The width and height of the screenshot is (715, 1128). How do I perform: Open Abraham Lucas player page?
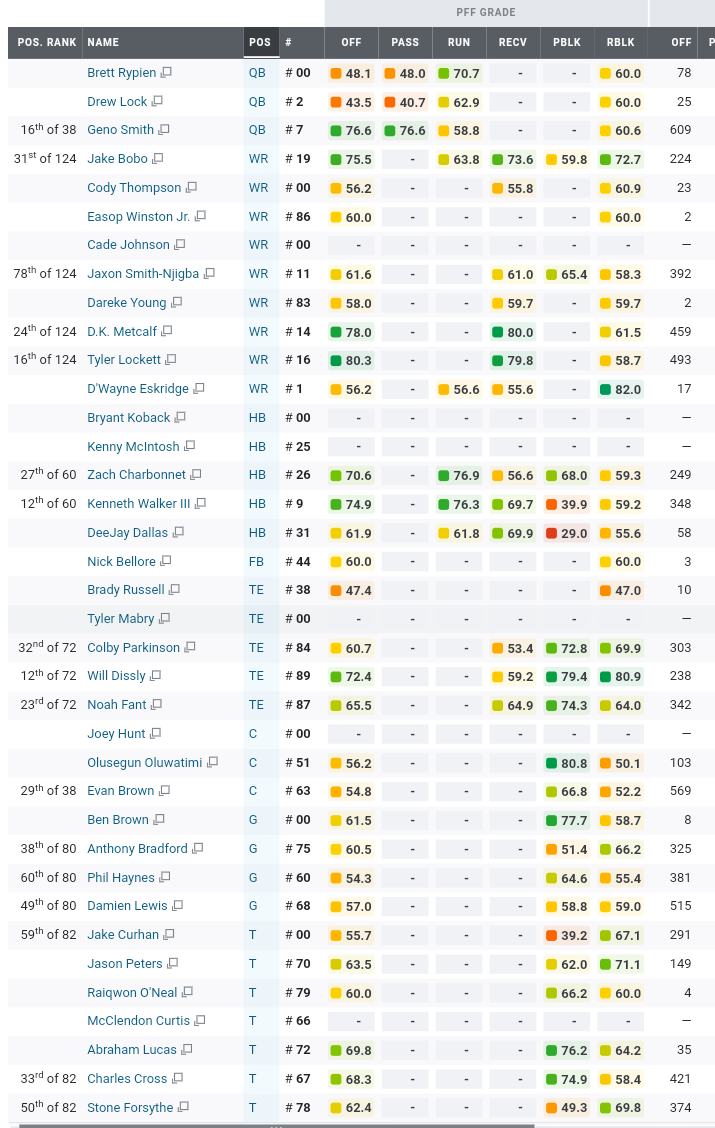click(132, 1050)
